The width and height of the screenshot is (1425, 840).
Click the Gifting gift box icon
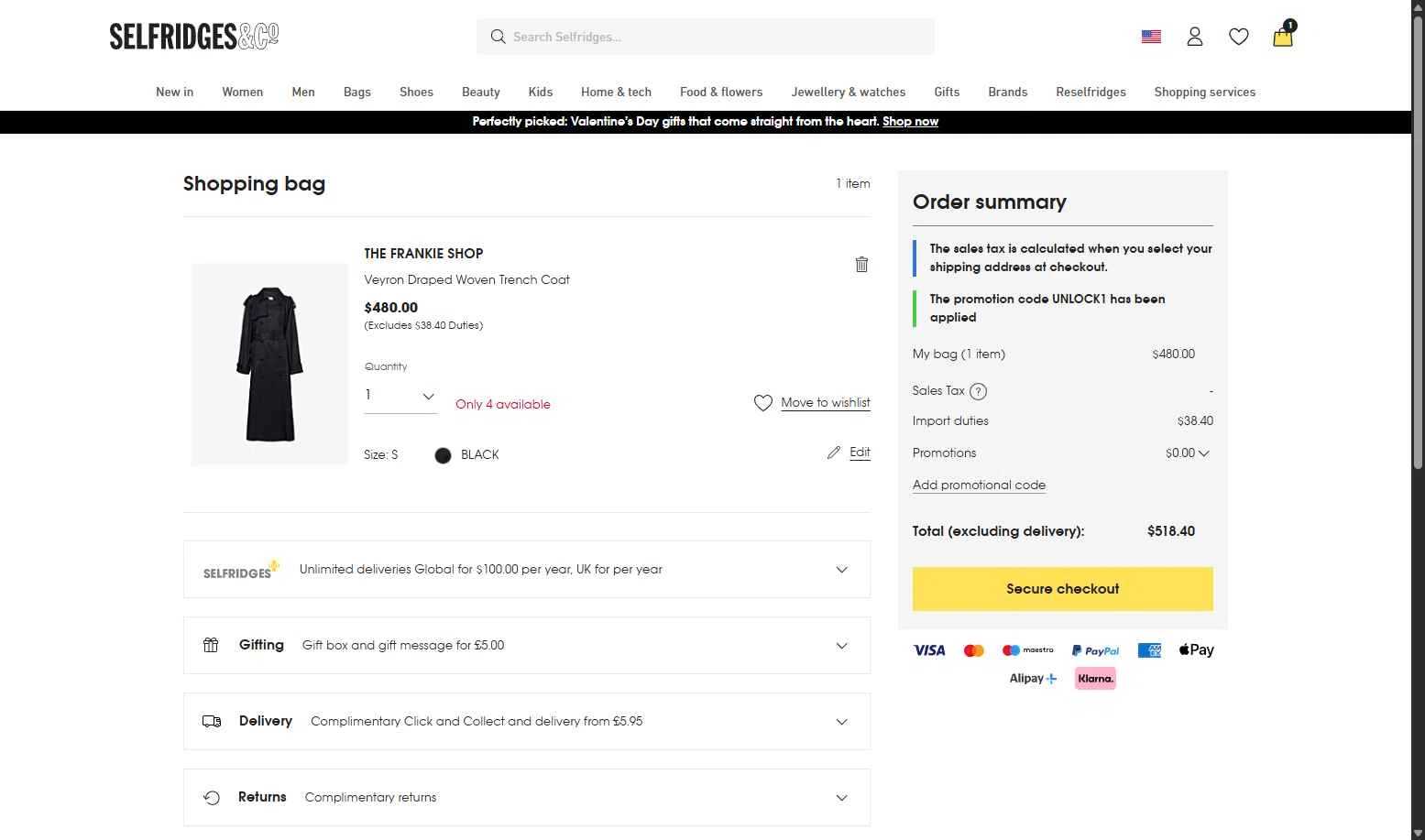(211, 645)
